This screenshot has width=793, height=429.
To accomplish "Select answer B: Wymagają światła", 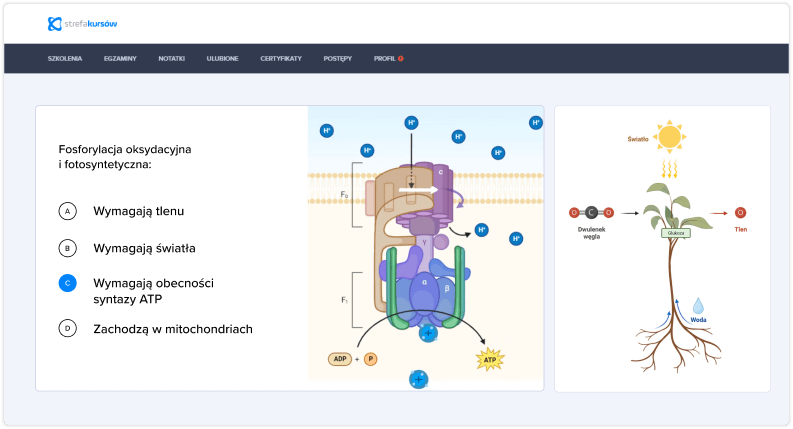I will 68,247.
